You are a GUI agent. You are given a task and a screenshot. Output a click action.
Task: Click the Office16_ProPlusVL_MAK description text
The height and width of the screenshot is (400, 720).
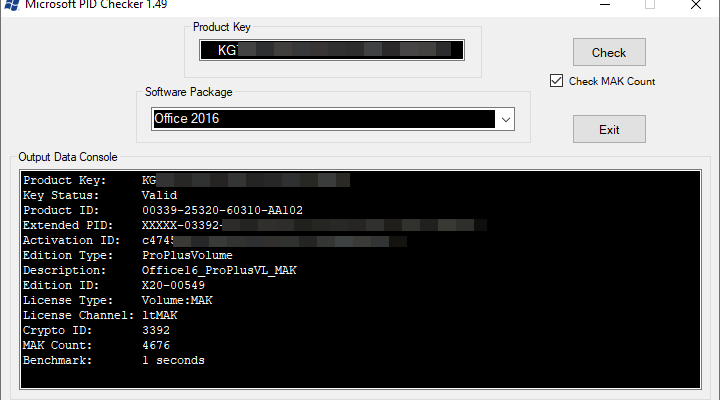(219, 270)
